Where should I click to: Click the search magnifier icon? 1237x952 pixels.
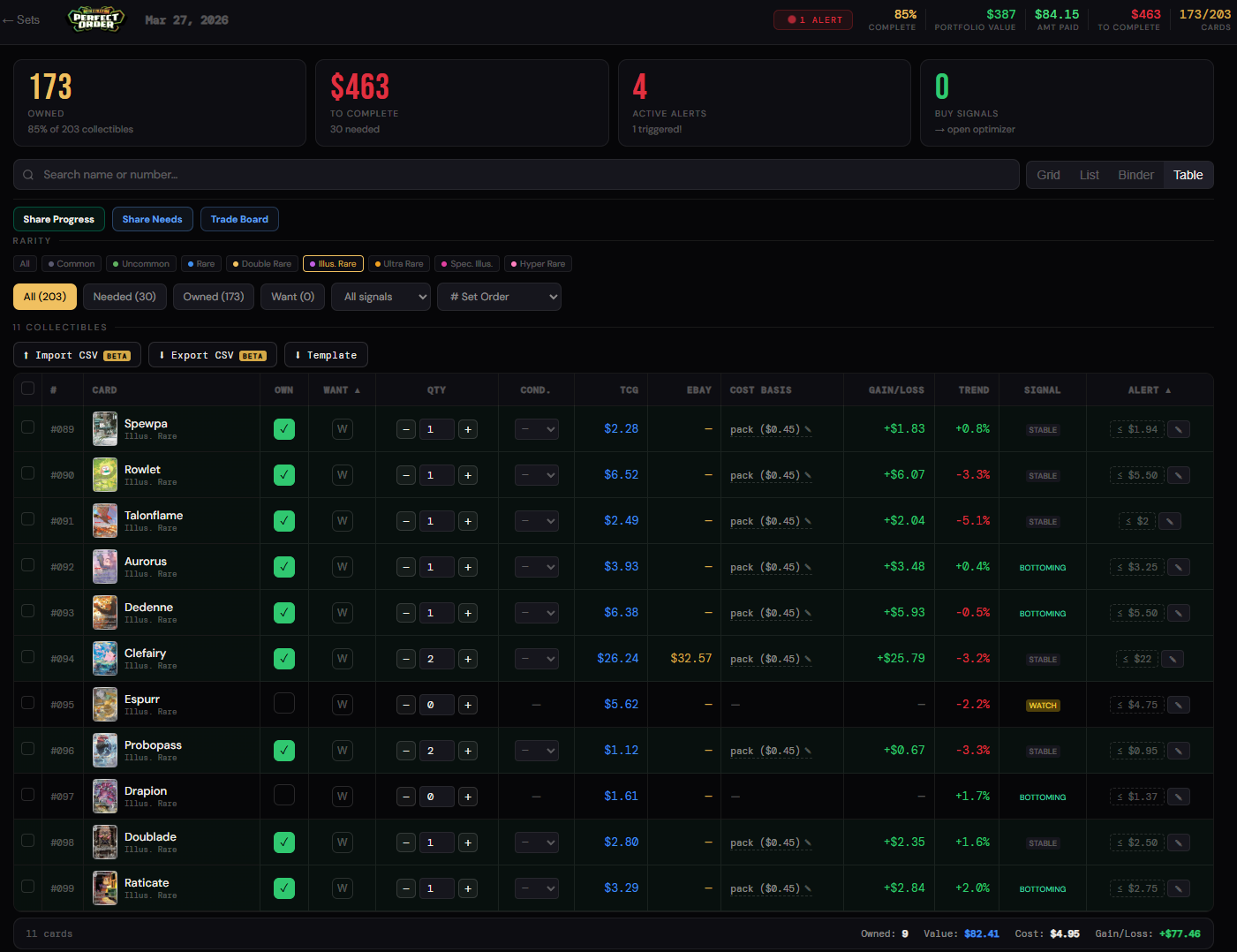click(28, 175)
